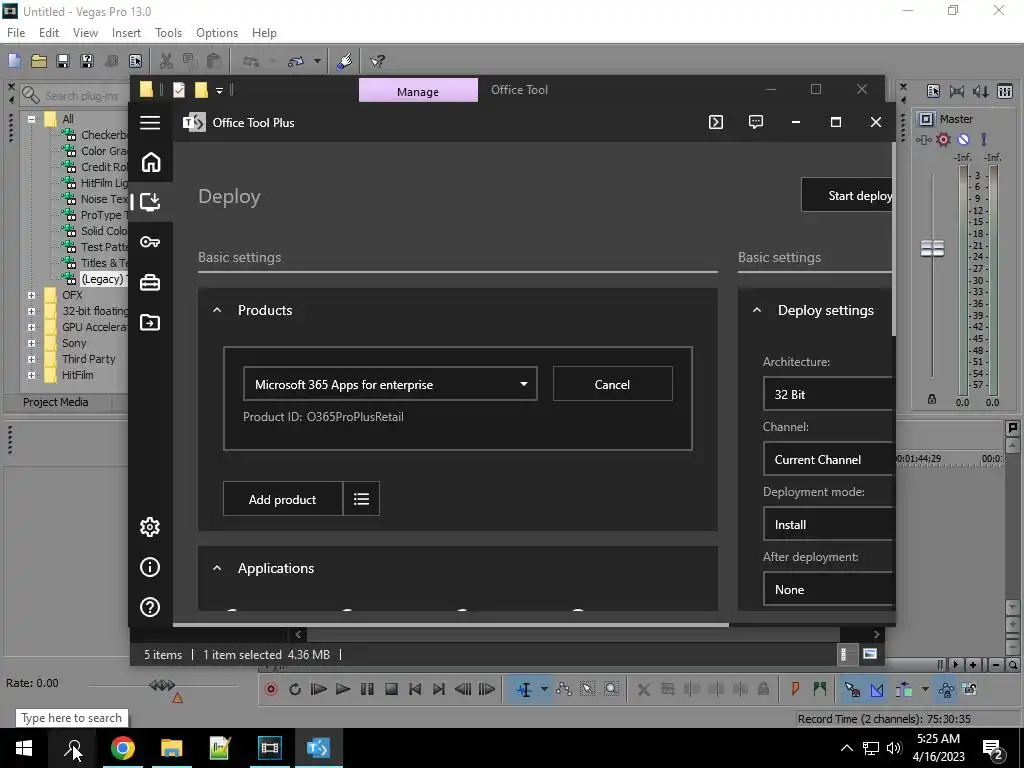Open the Insert menu
The width and height of the screenshot is (1024, 768).
[126, 33]
